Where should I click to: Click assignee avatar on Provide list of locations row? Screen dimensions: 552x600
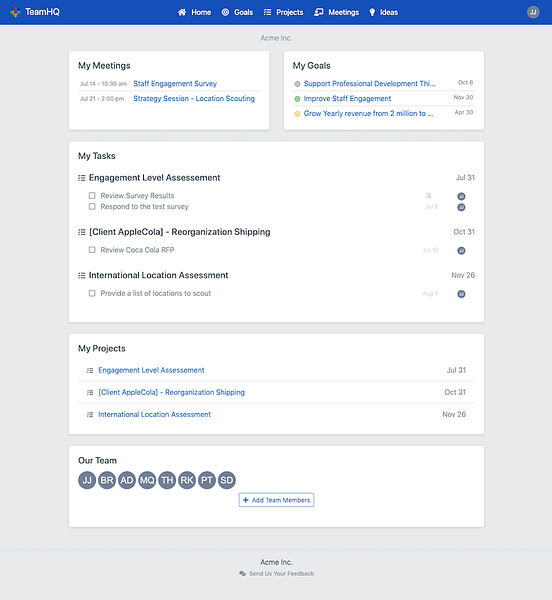461,294
